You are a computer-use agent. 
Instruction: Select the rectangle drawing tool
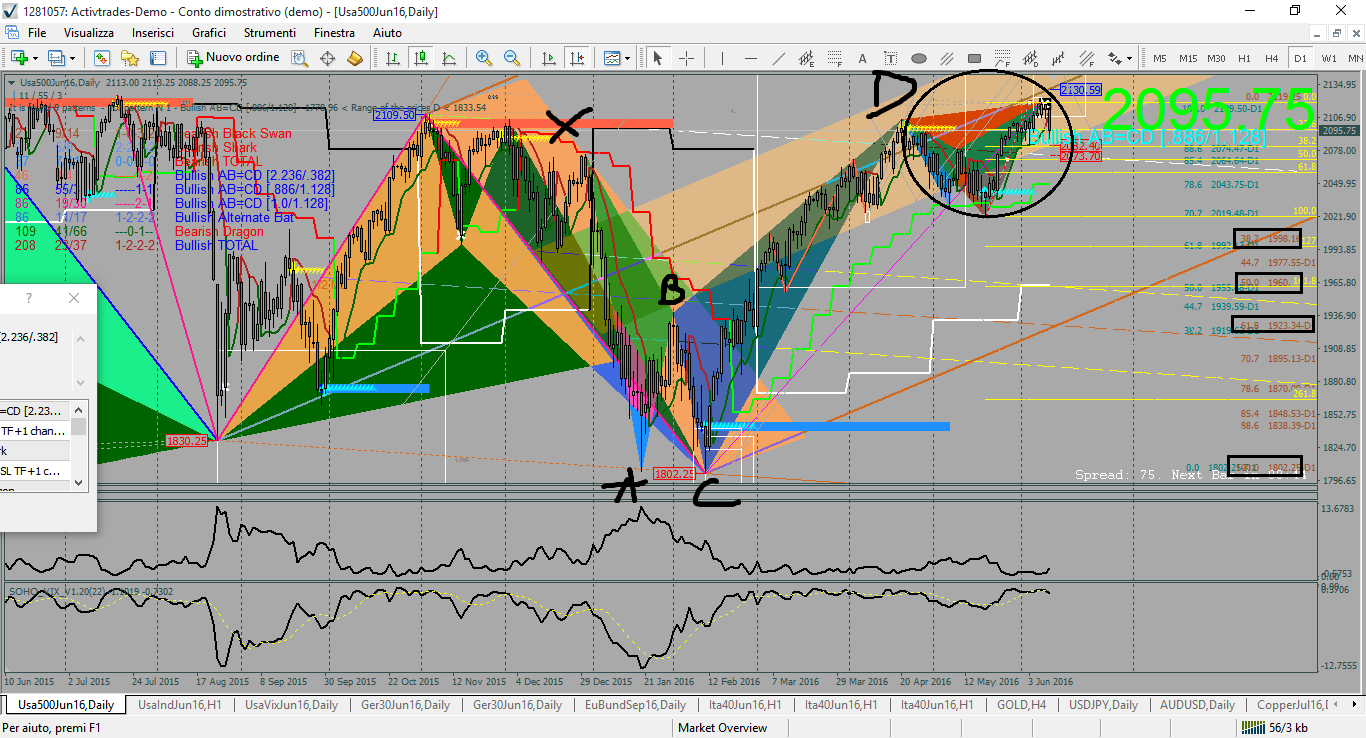[x=974, y=58]
